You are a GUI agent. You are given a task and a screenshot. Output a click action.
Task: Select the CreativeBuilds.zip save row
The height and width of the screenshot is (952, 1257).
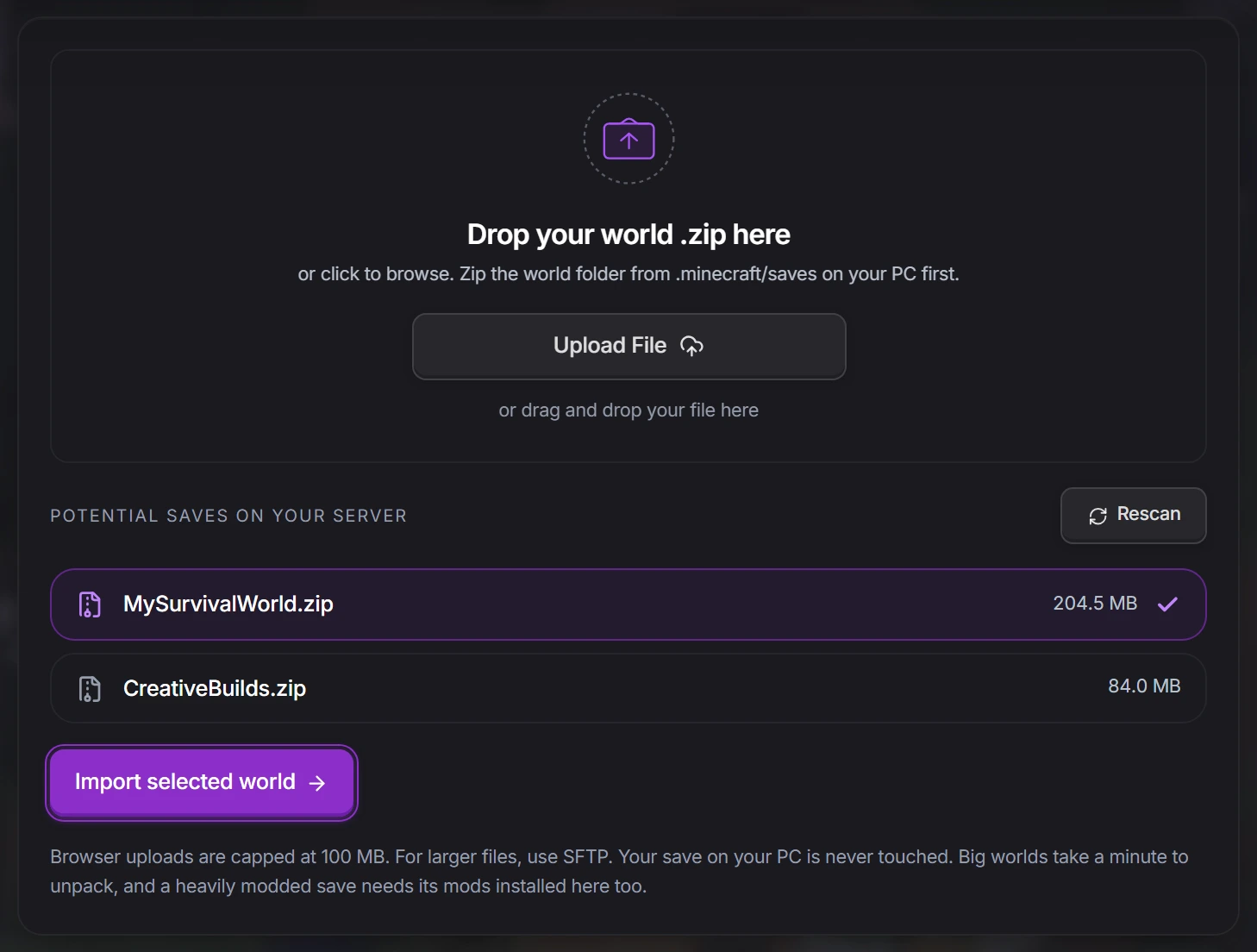[x=628, y=688]
